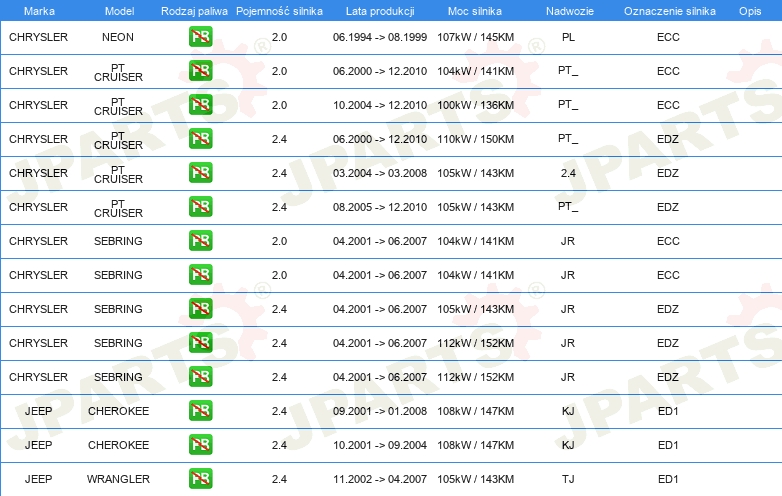Select the PT_ body code in the 08.2005 -> 12.2010 row
Viewport: 782px width, 496px height.
point(568,207)
